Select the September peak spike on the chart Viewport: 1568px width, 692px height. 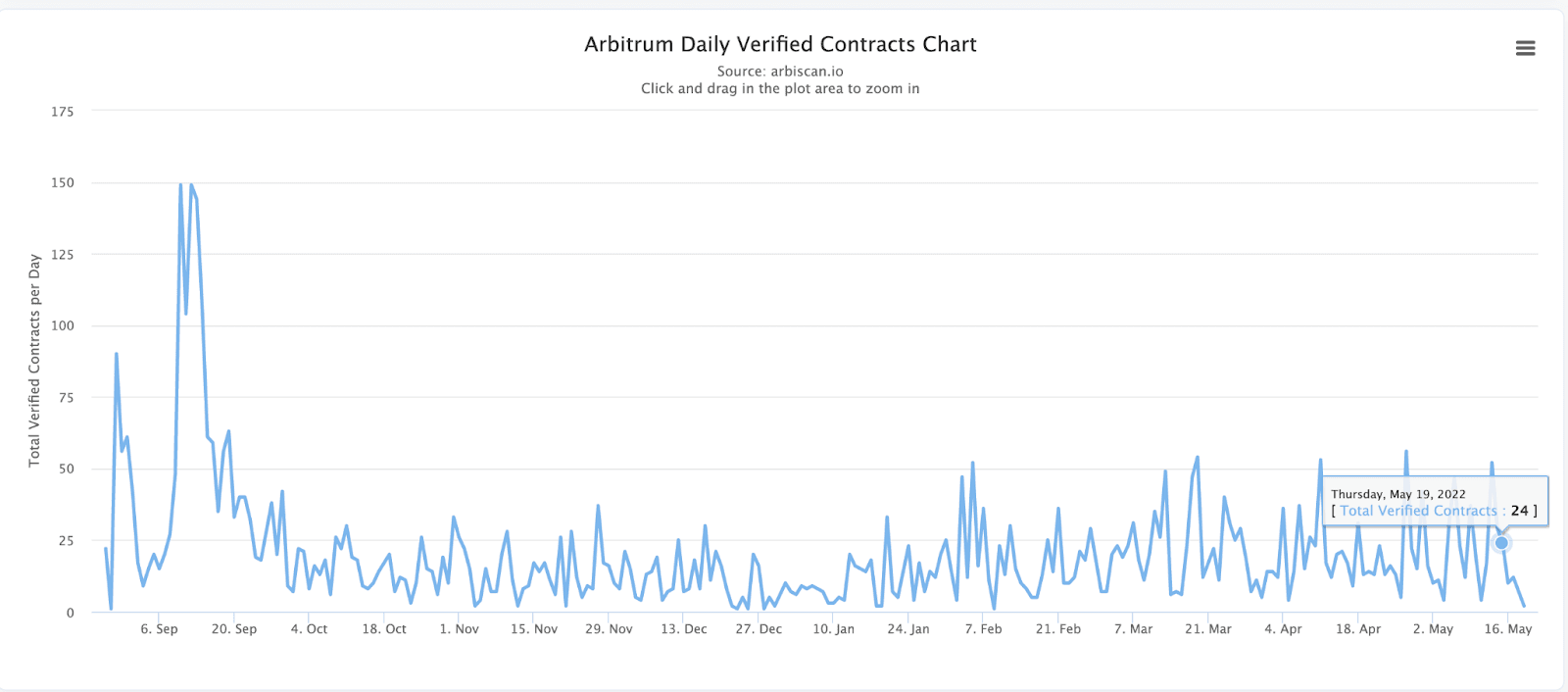click(x=181, y=184)
